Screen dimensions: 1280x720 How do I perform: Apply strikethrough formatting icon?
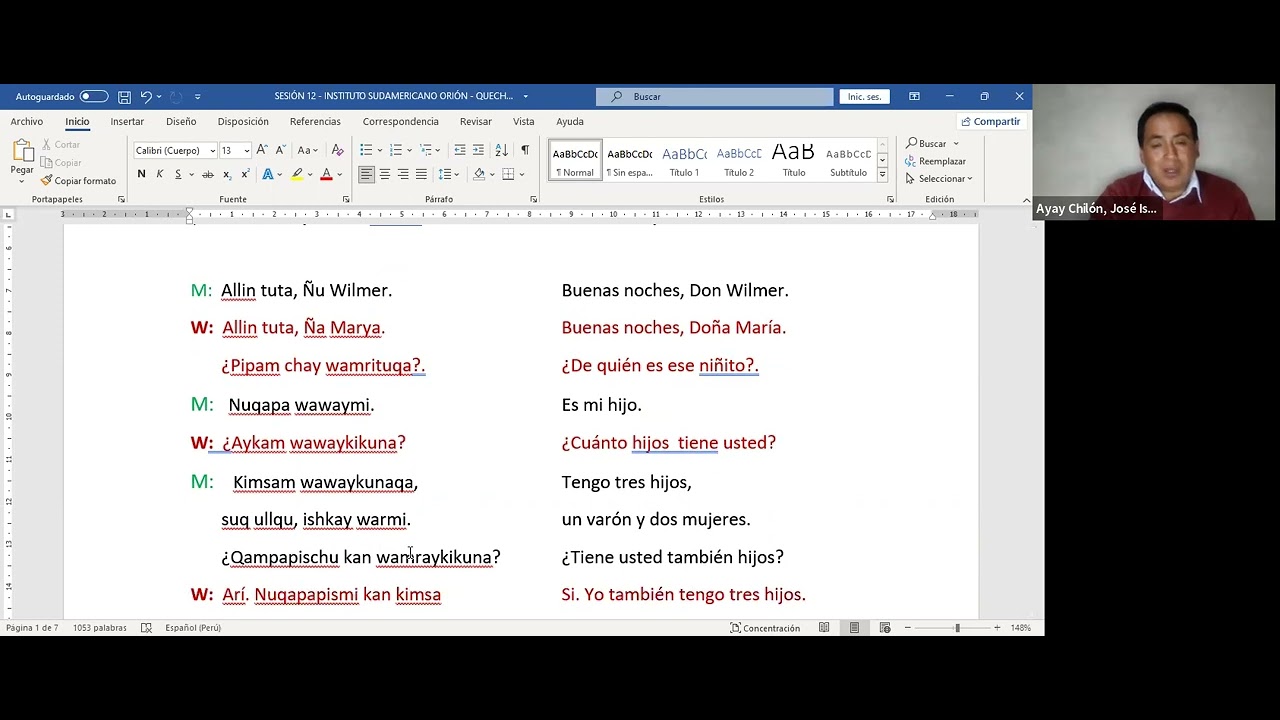pos(208,174)
